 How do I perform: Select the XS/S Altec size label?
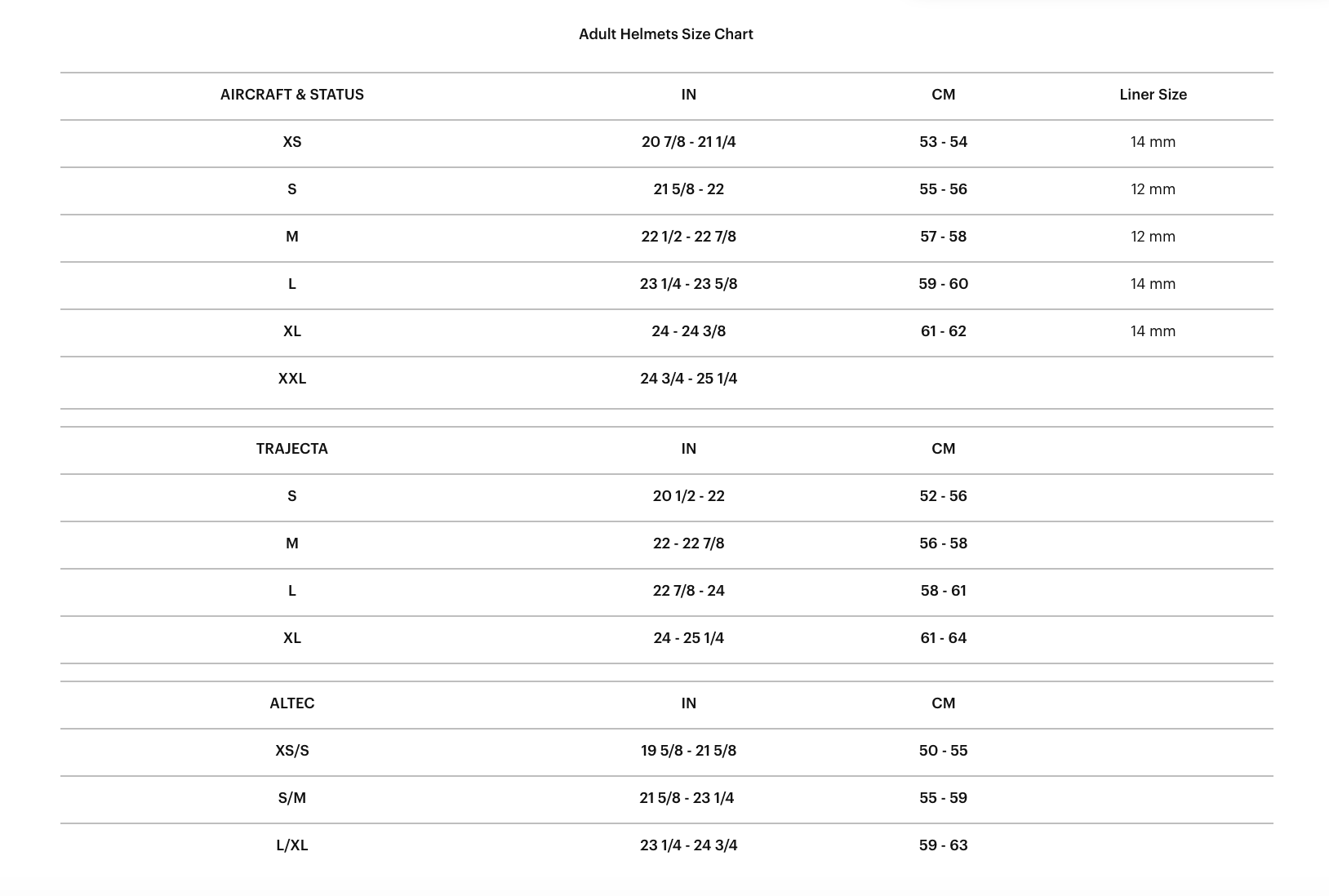(x=291, y=751)
